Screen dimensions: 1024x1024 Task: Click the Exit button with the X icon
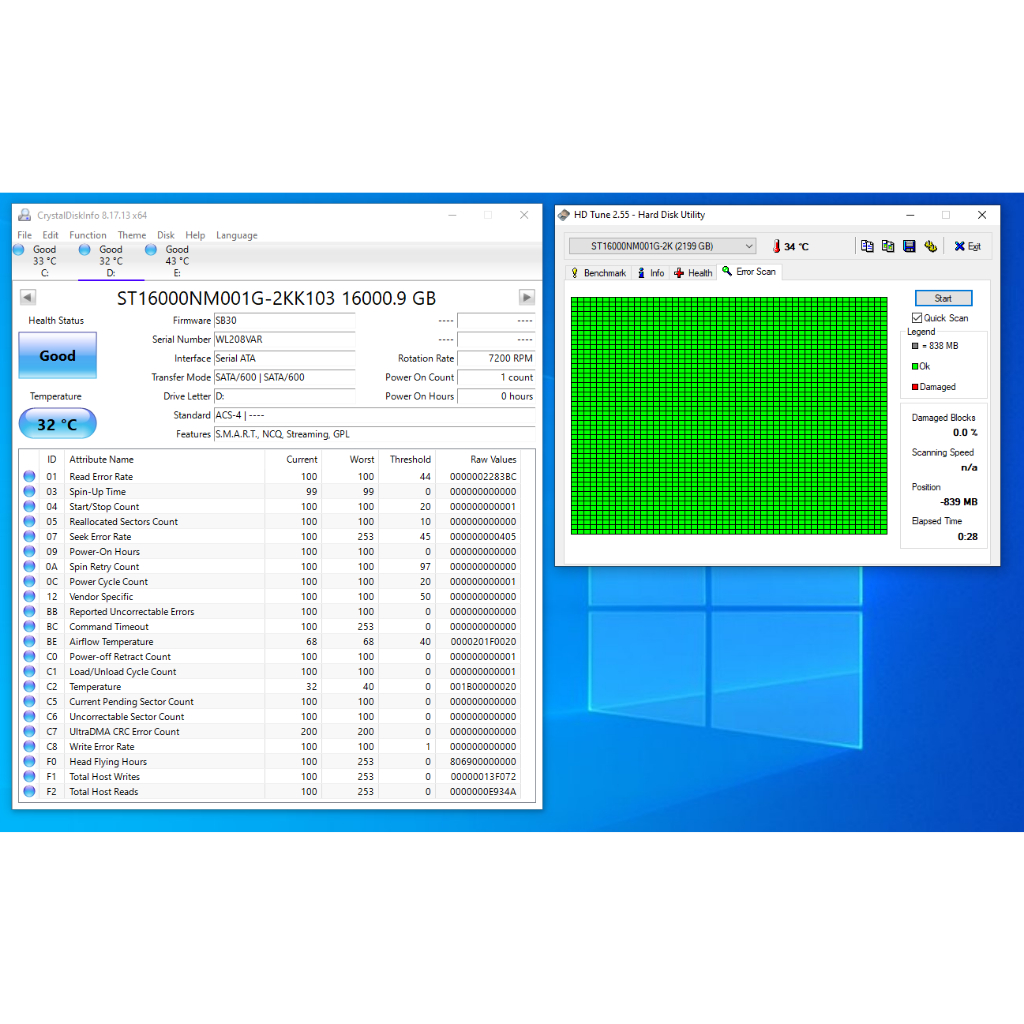(967, 246)
